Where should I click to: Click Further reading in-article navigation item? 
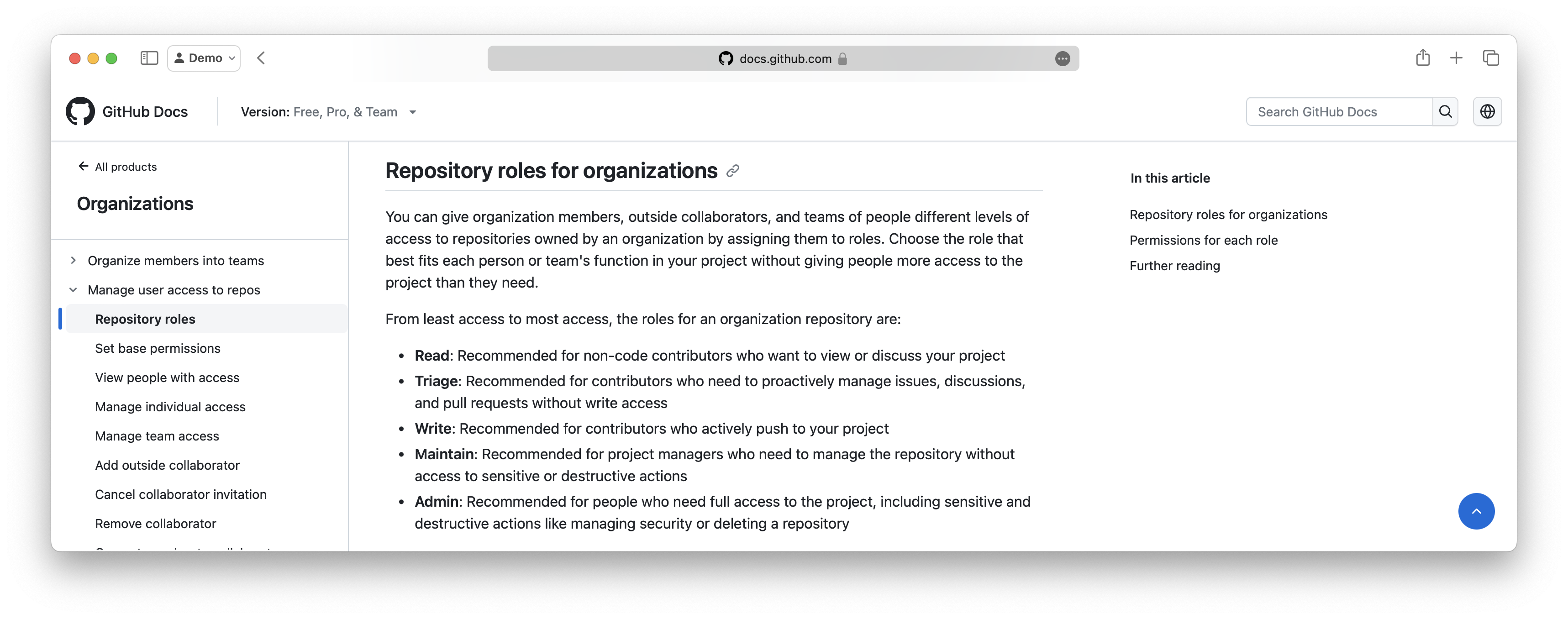pos(1175,266)
